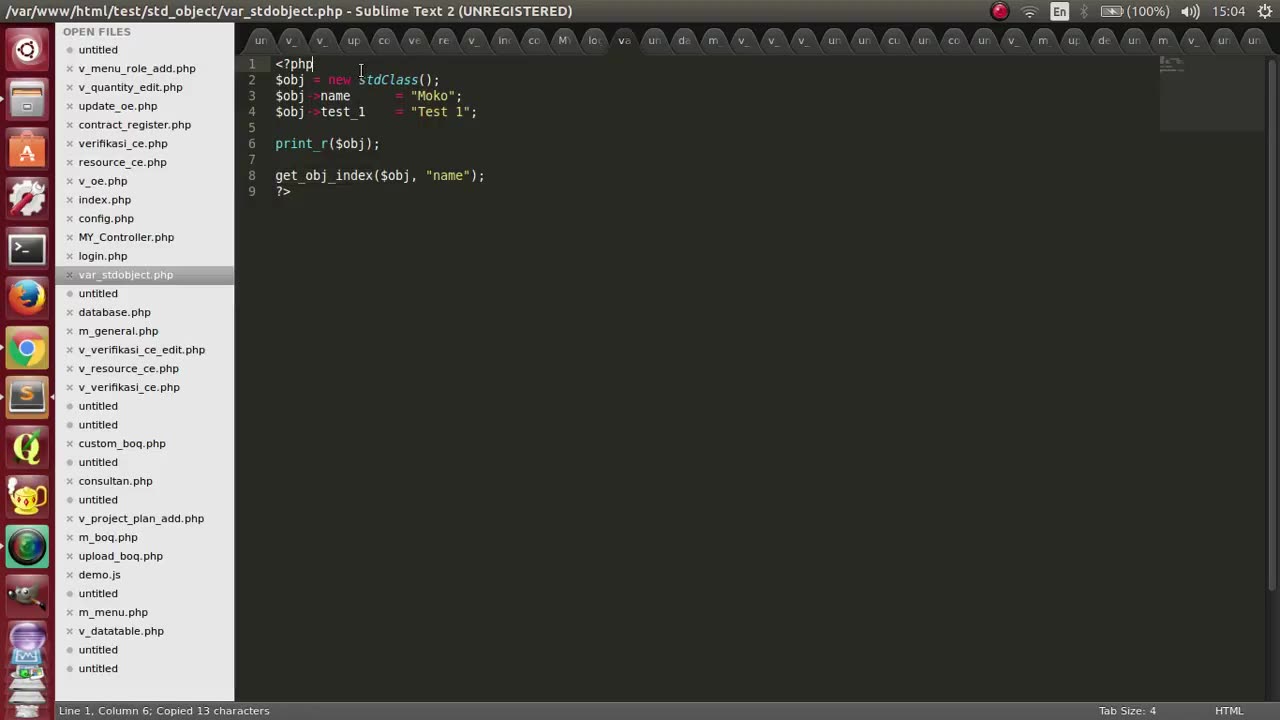Click the editor vertical scrollbar
Viewport: 1280px width, 720px height.
tap(1272, 323)
